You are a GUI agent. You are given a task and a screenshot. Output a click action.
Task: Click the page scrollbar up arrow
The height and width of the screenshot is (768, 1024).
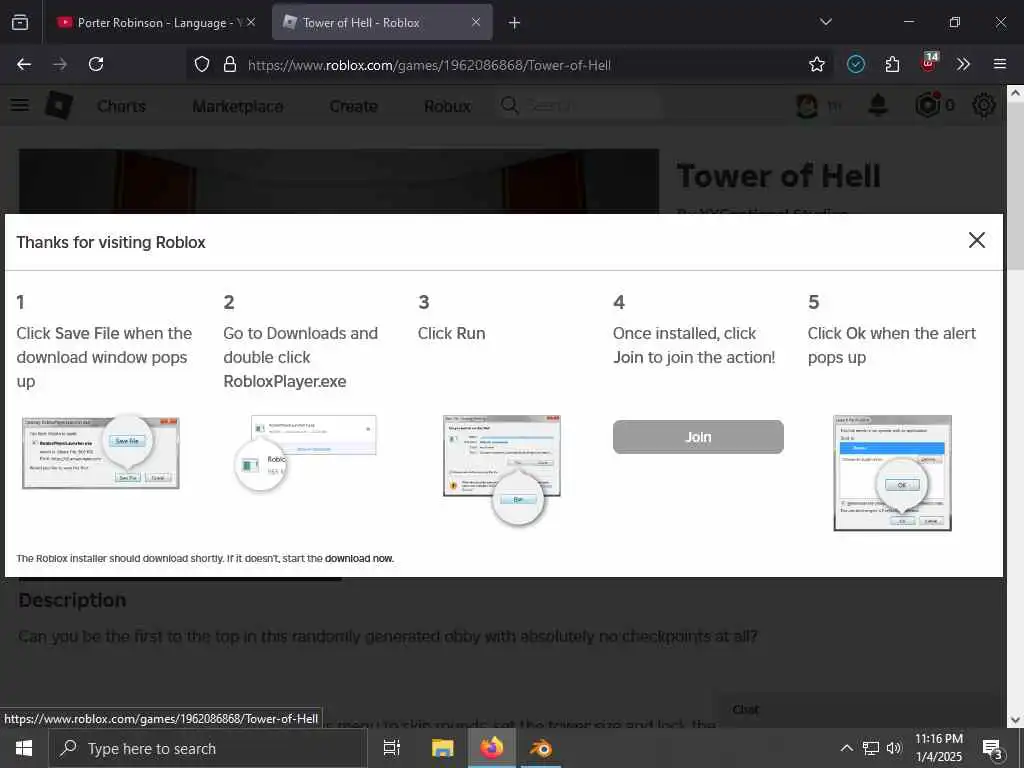(1015, 93)
